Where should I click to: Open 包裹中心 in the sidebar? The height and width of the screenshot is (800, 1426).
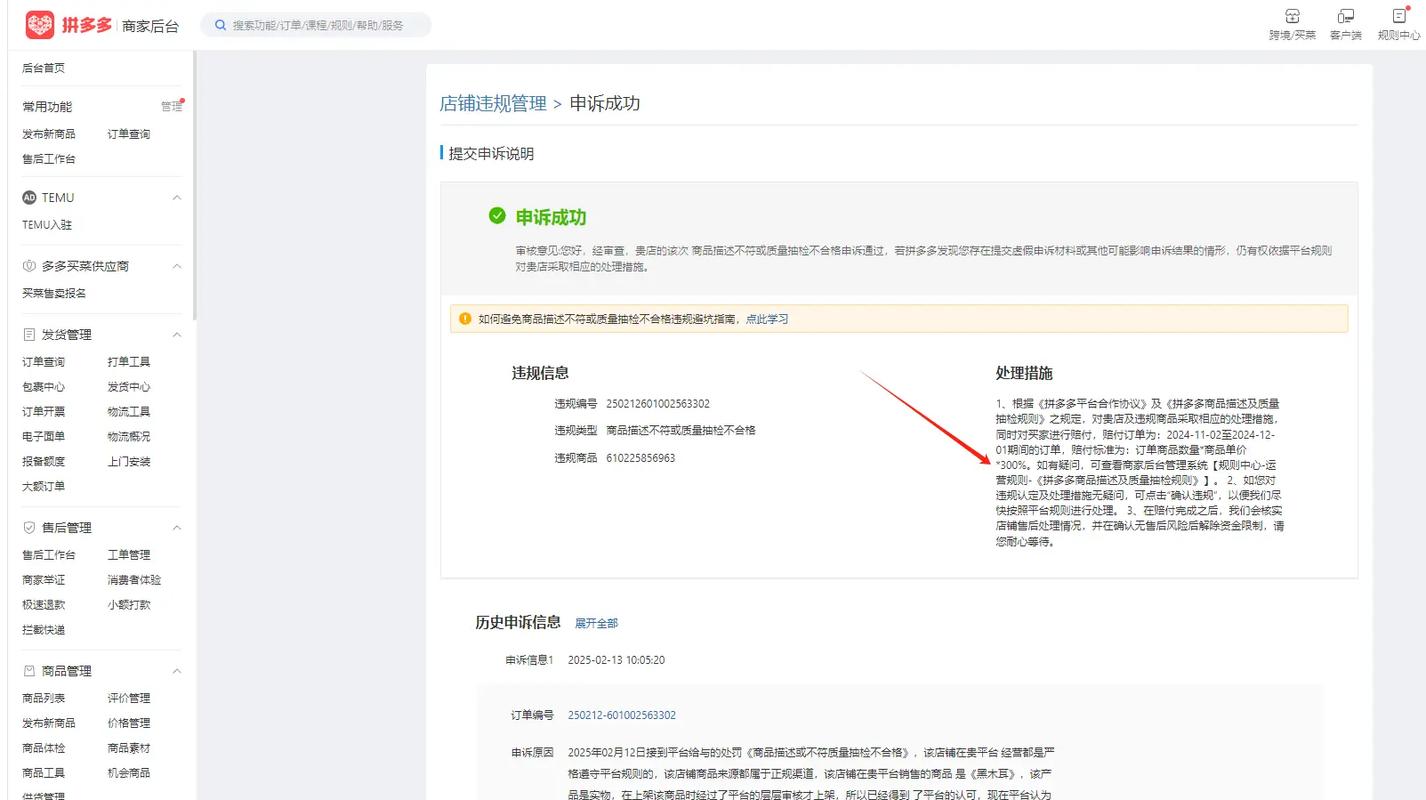[x=43, y=387]
